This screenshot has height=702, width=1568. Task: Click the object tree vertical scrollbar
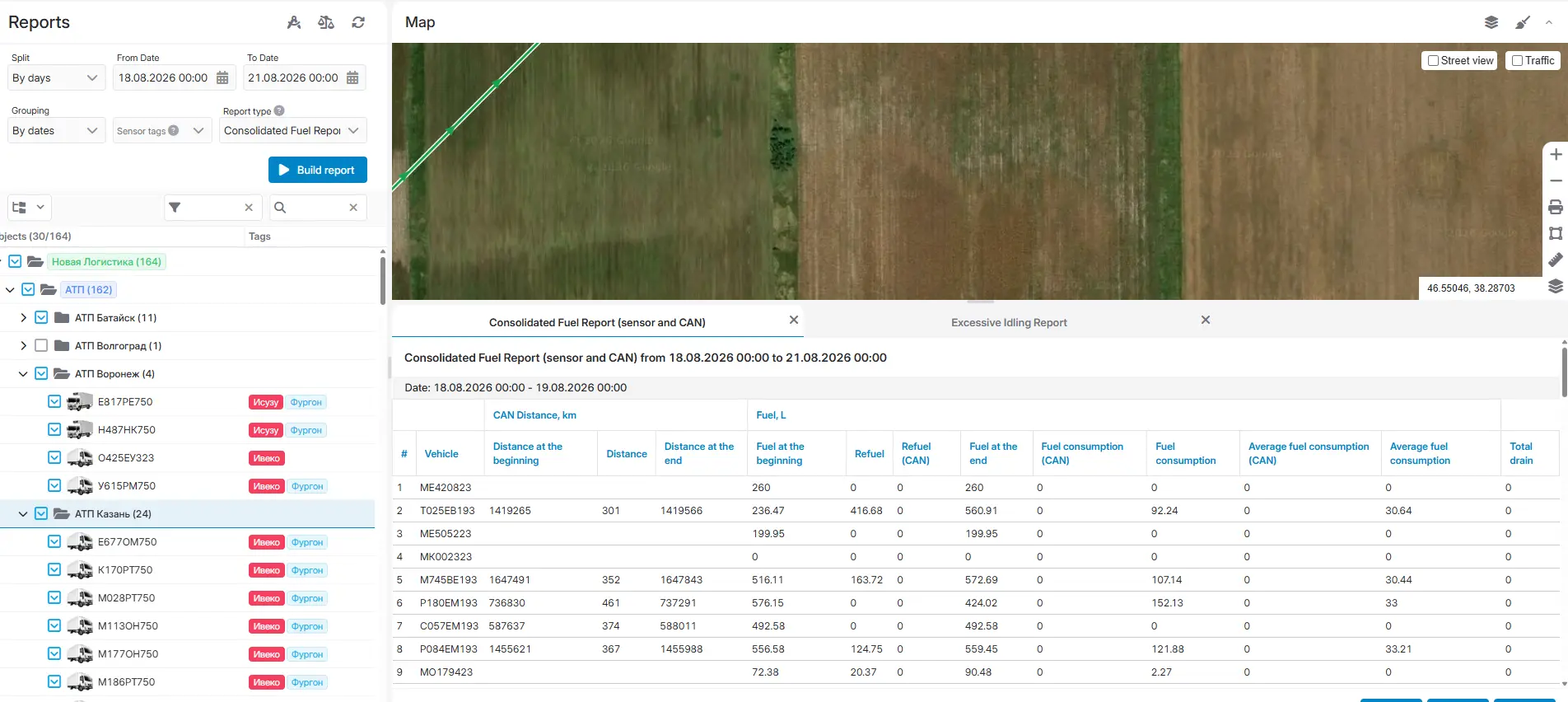pyautogui.click(x=382, y=280)
